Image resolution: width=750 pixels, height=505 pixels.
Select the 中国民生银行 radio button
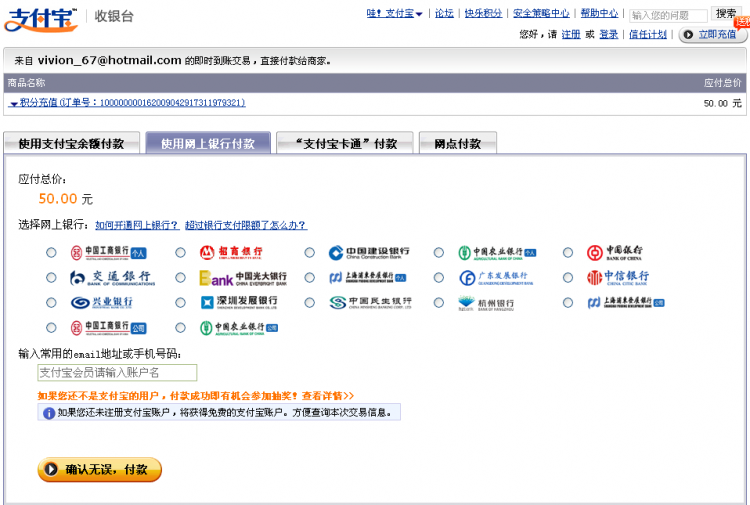[x=309, y=303]
